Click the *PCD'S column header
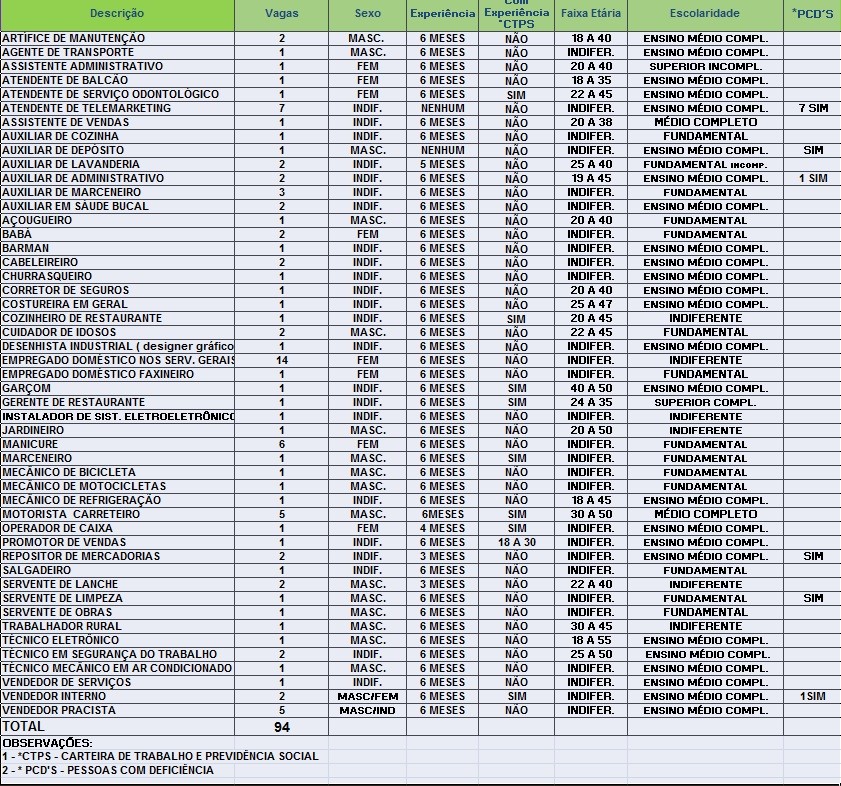 tap(812, 14)
